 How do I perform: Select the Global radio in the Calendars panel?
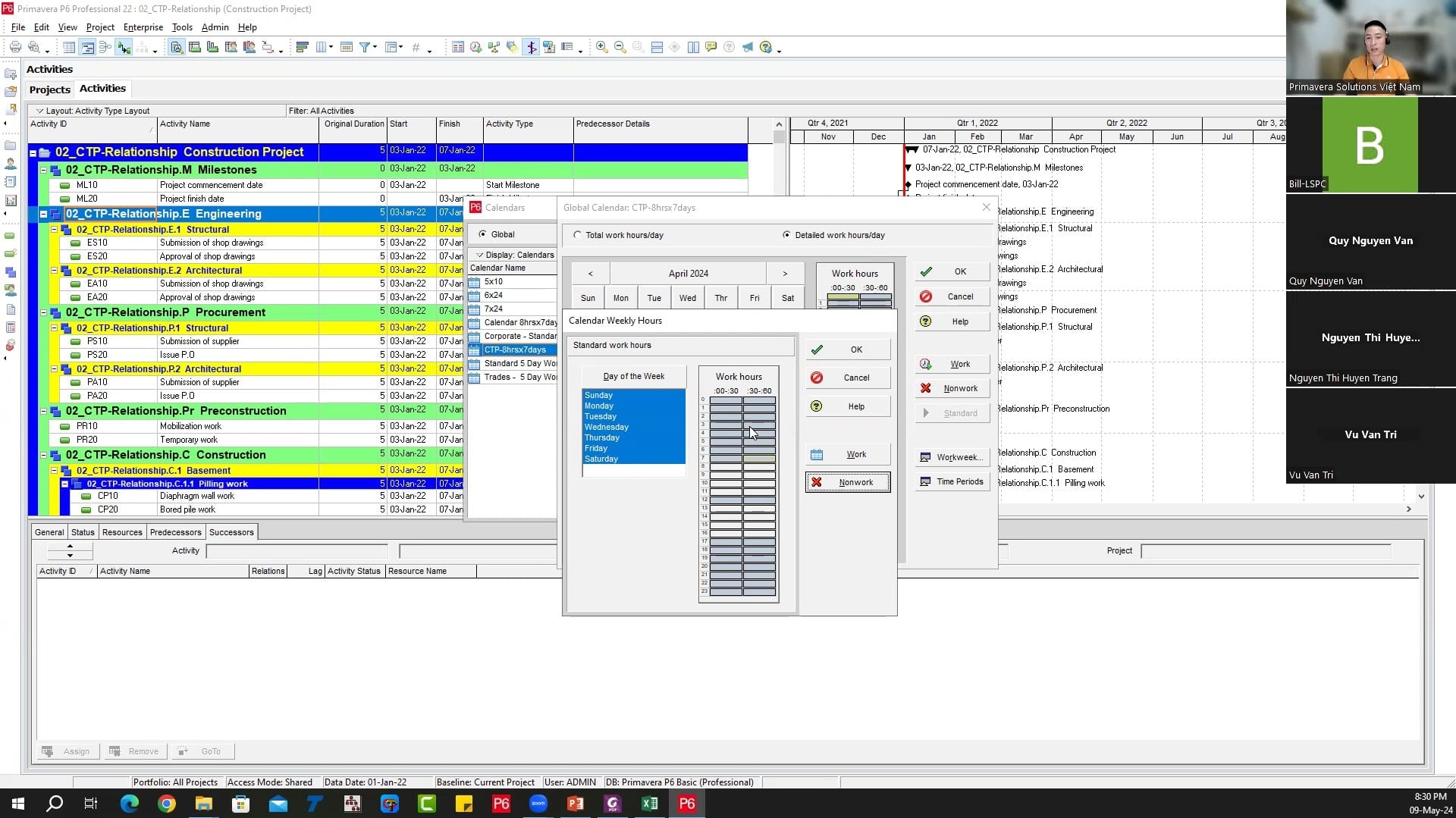[483, 233]
